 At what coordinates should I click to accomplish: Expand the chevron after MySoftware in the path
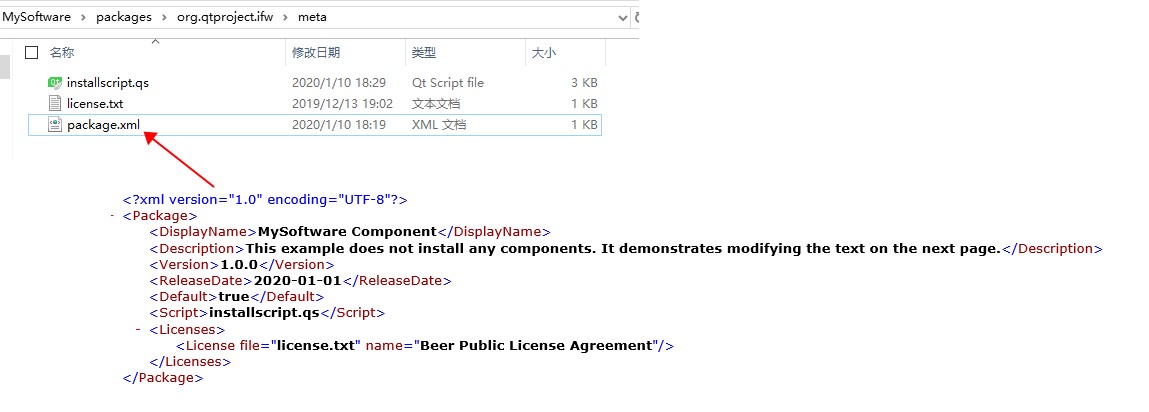point(84,17)
